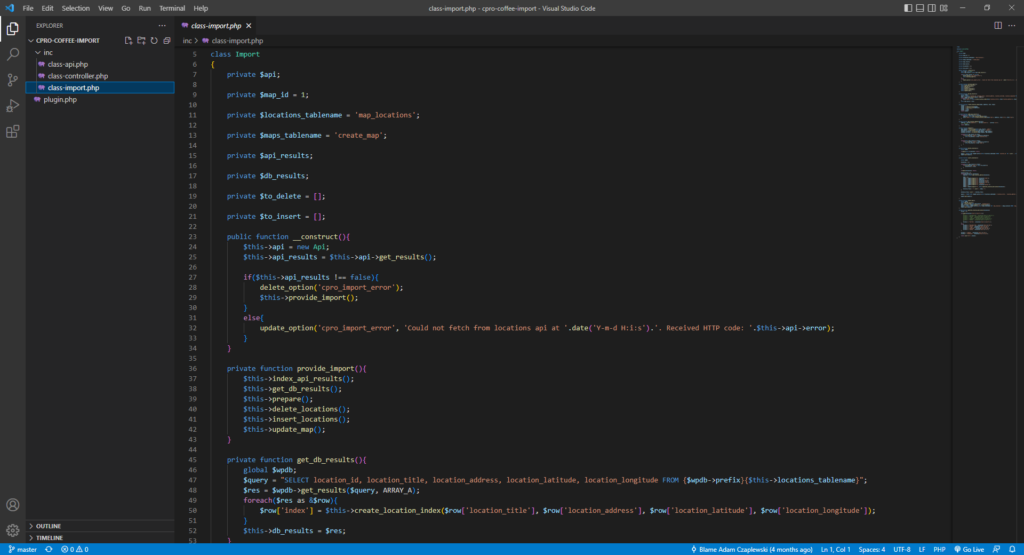Click line number 36 in gutter
Viewport: 1024px width, 555px height.
click(x=193, y=368)
